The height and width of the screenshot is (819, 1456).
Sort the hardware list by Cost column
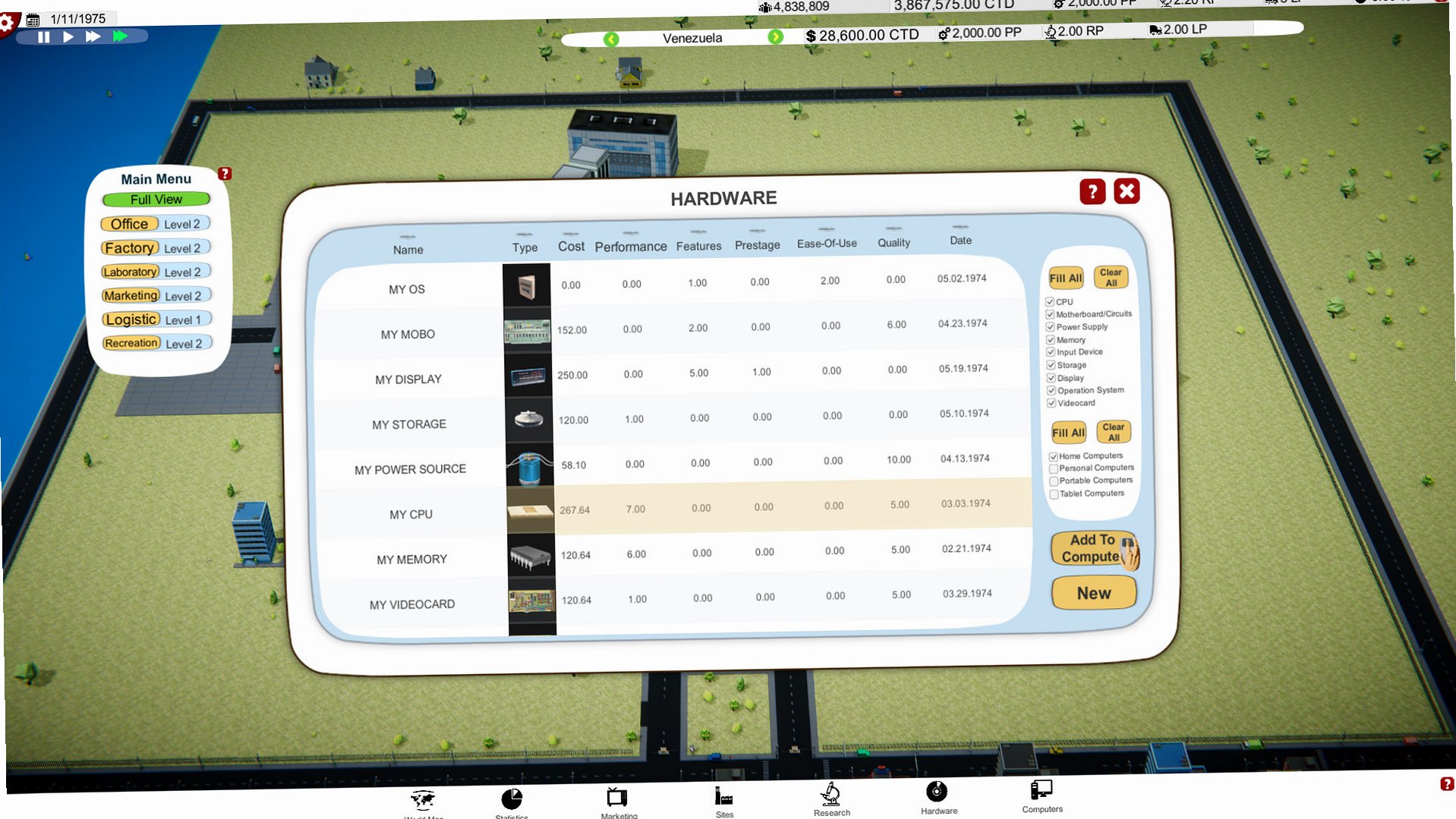pos(571,246)
